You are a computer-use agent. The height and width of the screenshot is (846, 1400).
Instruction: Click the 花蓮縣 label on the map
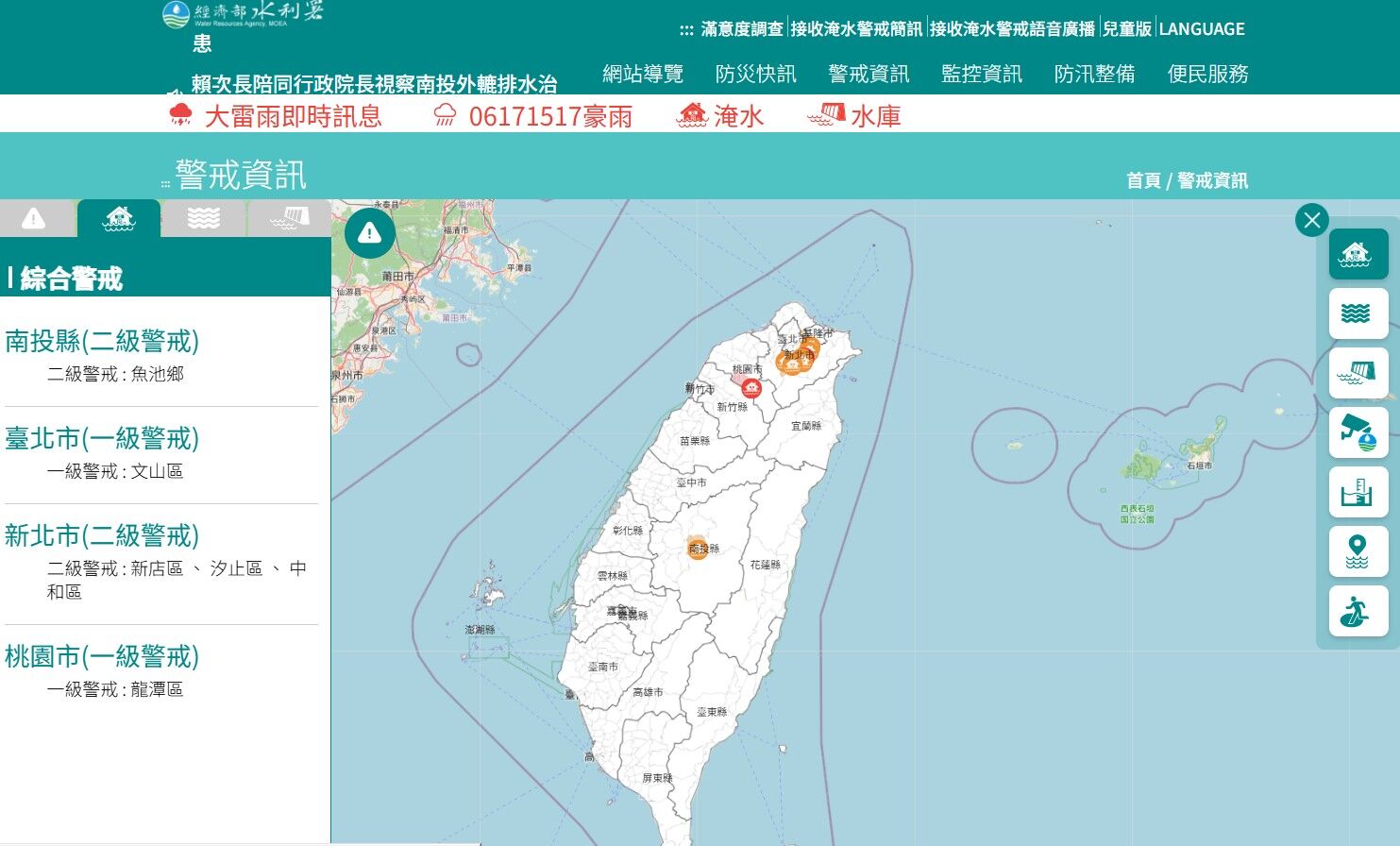coord(766,565)
